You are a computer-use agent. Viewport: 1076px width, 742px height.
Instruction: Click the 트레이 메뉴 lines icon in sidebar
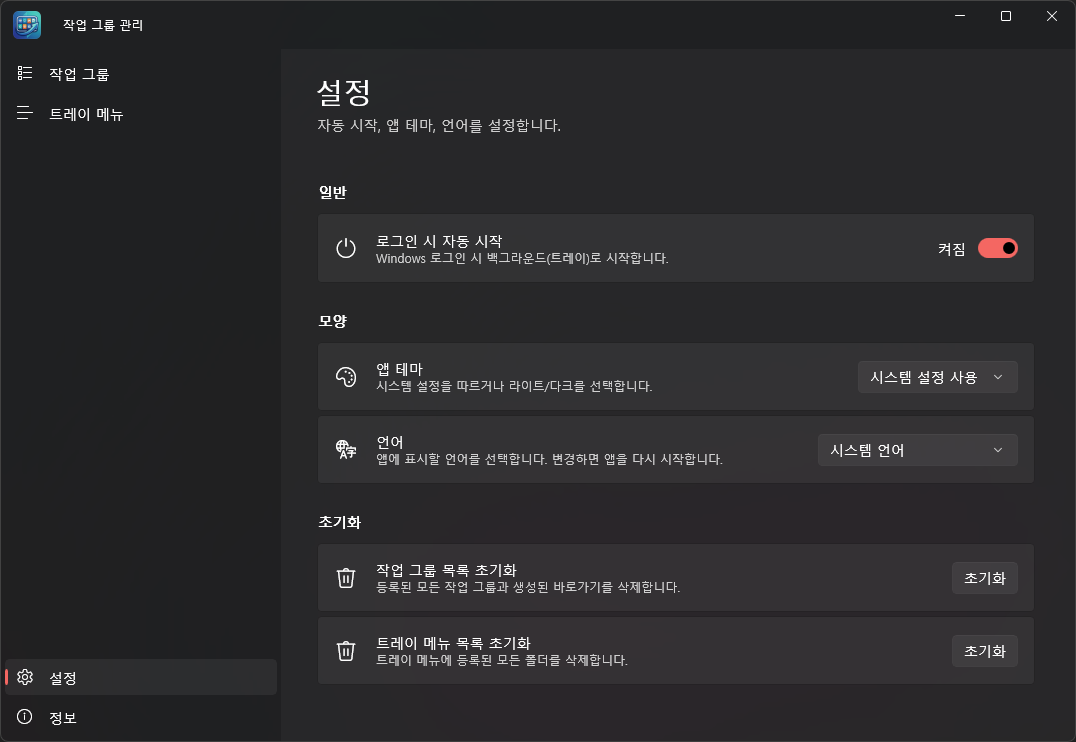click(x=25, y=113)
